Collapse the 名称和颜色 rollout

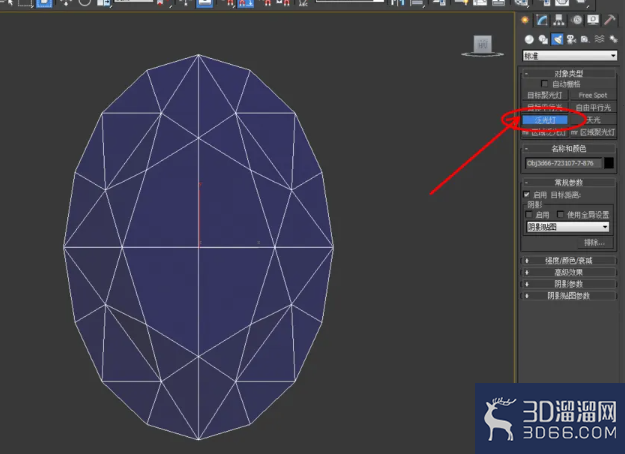[569, 149]
